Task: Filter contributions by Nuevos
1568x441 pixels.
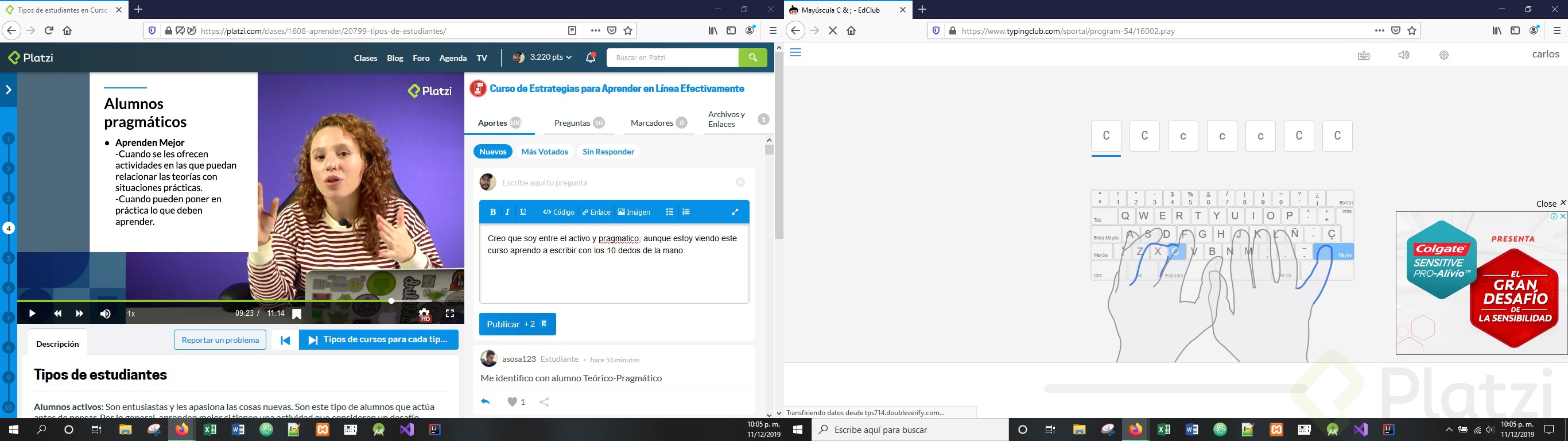Action: point(492,152)
